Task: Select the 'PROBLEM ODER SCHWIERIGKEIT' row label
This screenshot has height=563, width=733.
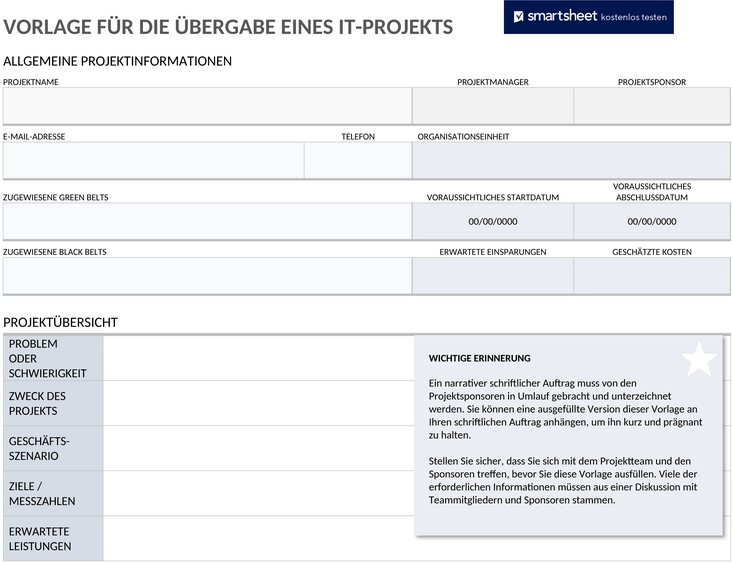Action: pos(53,358)
